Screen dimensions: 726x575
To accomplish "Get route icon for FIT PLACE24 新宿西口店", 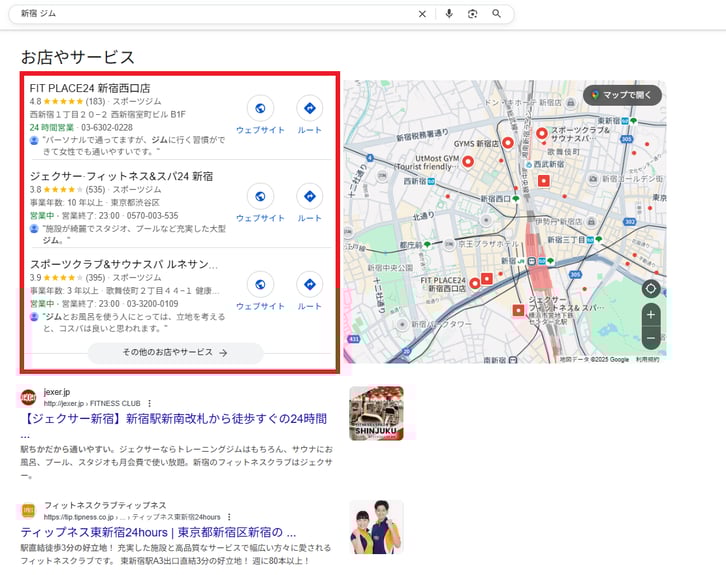I will pos(310,108).
